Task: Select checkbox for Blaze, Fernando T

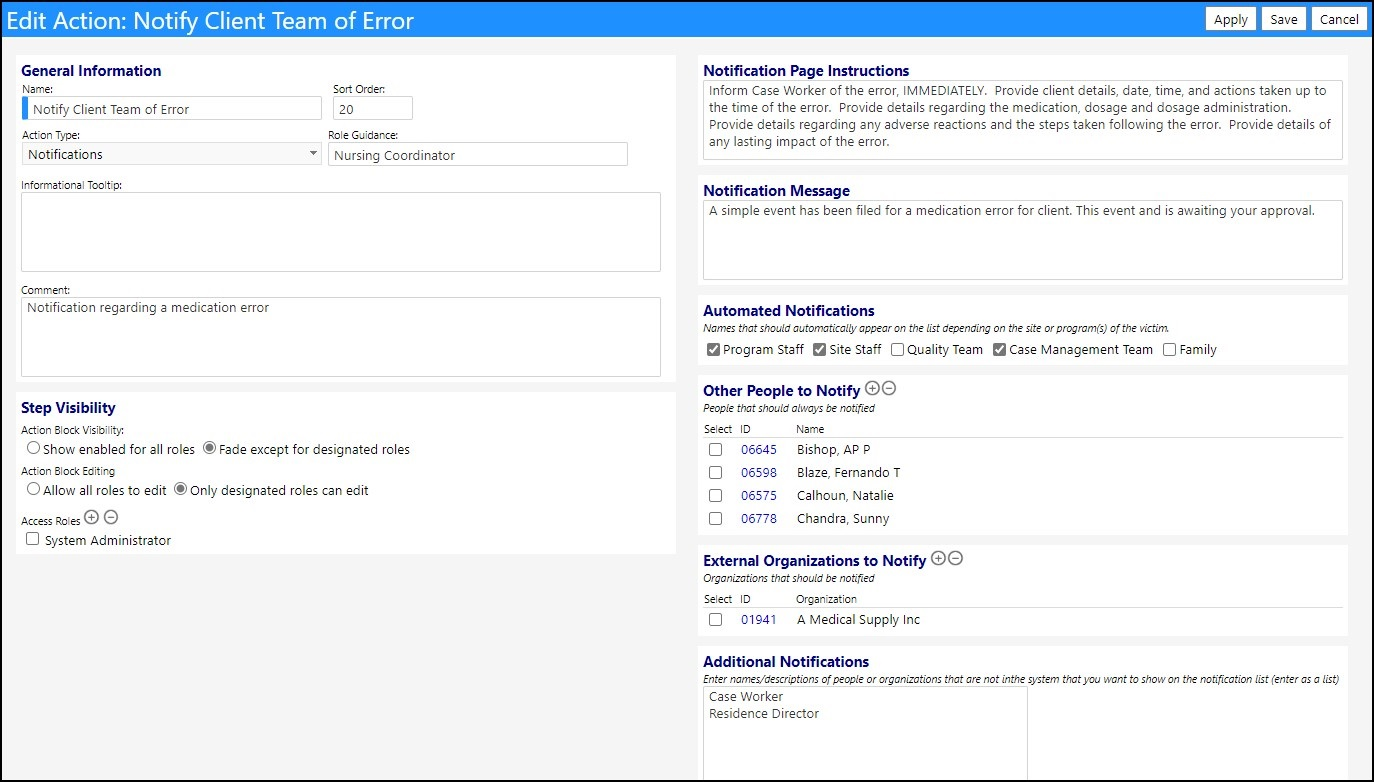Action: [x=715, y=473]
